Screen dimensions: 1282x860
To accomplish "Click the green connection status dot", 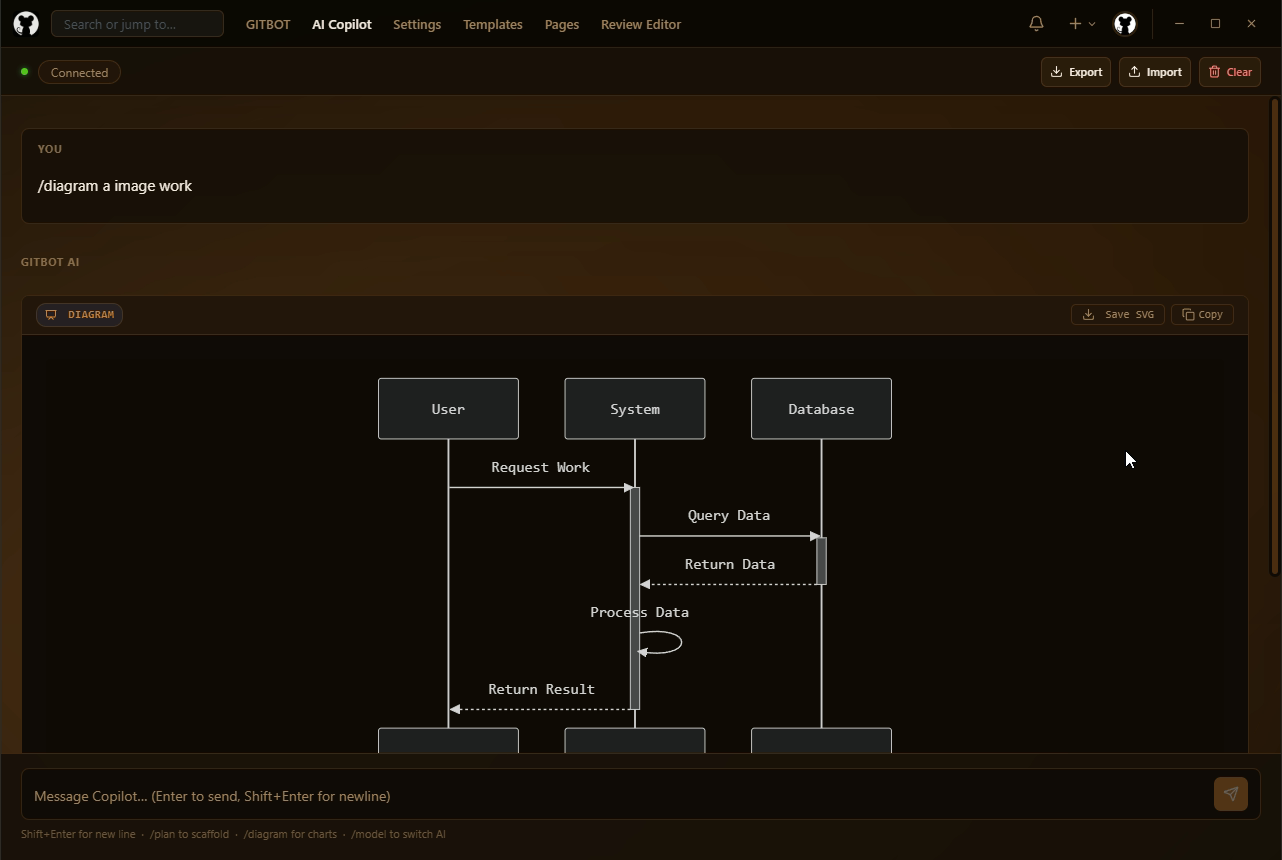I will [24, 72].
